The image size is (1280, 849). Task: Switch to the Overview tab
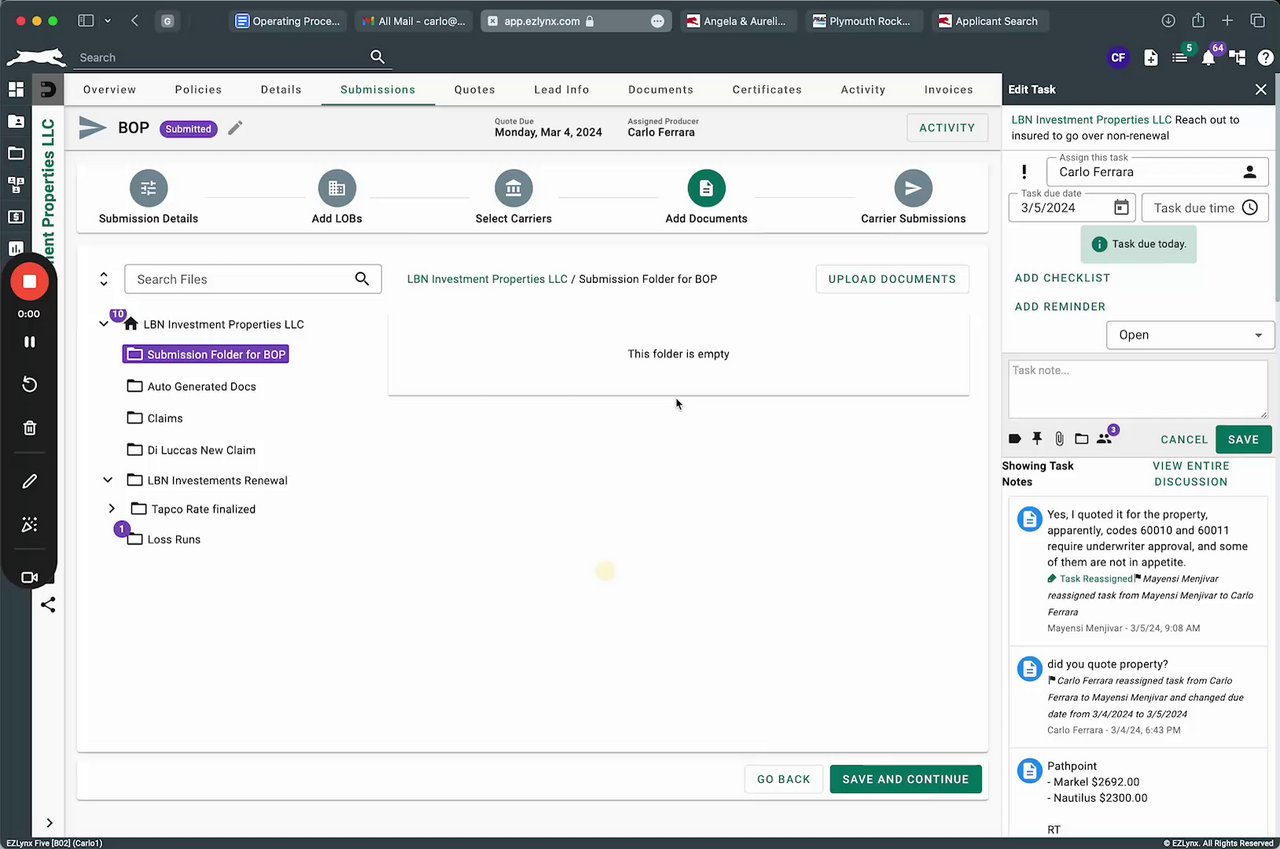click(x=109, y=89)
